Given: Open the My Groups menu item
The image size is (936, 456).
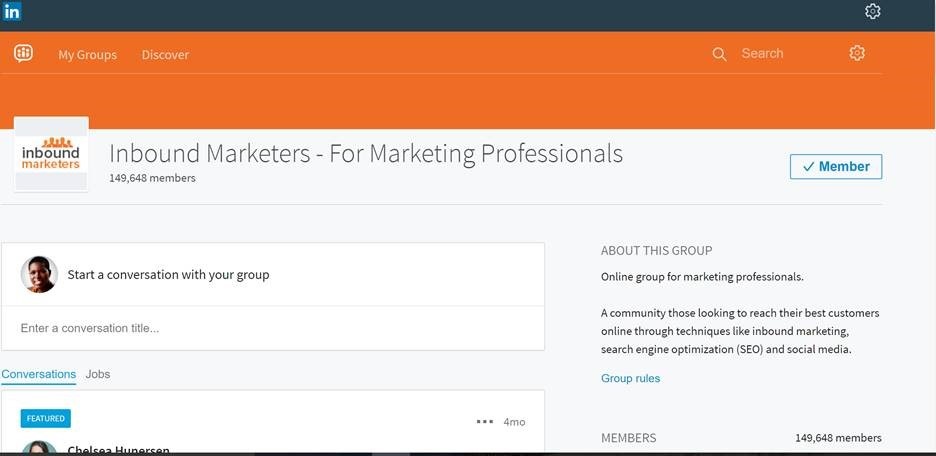Looking at the screenshot, I should coord(87,55).
